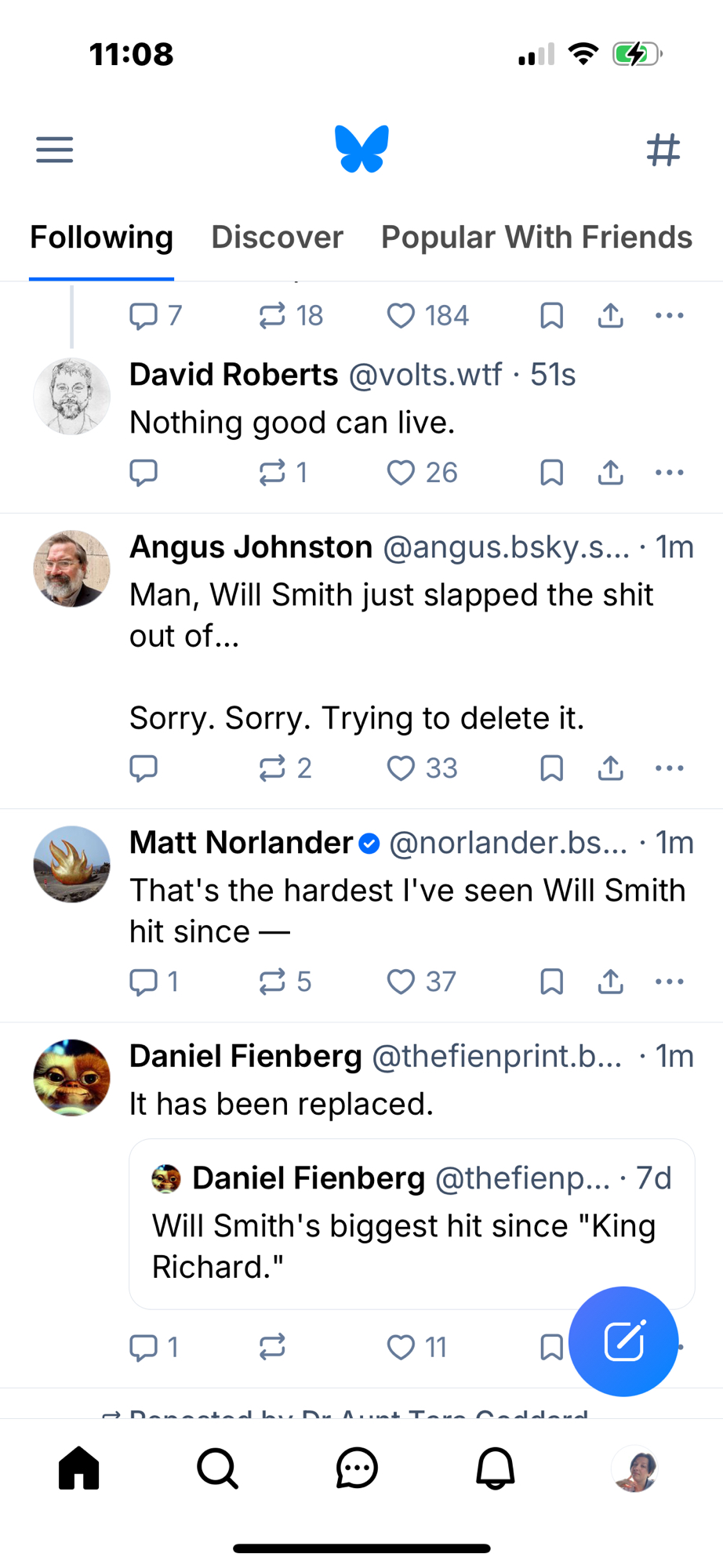Open more options on Matt Norlander's post
The width and height of the screenshot is (723, 1568).
click(x=670, y=982)
